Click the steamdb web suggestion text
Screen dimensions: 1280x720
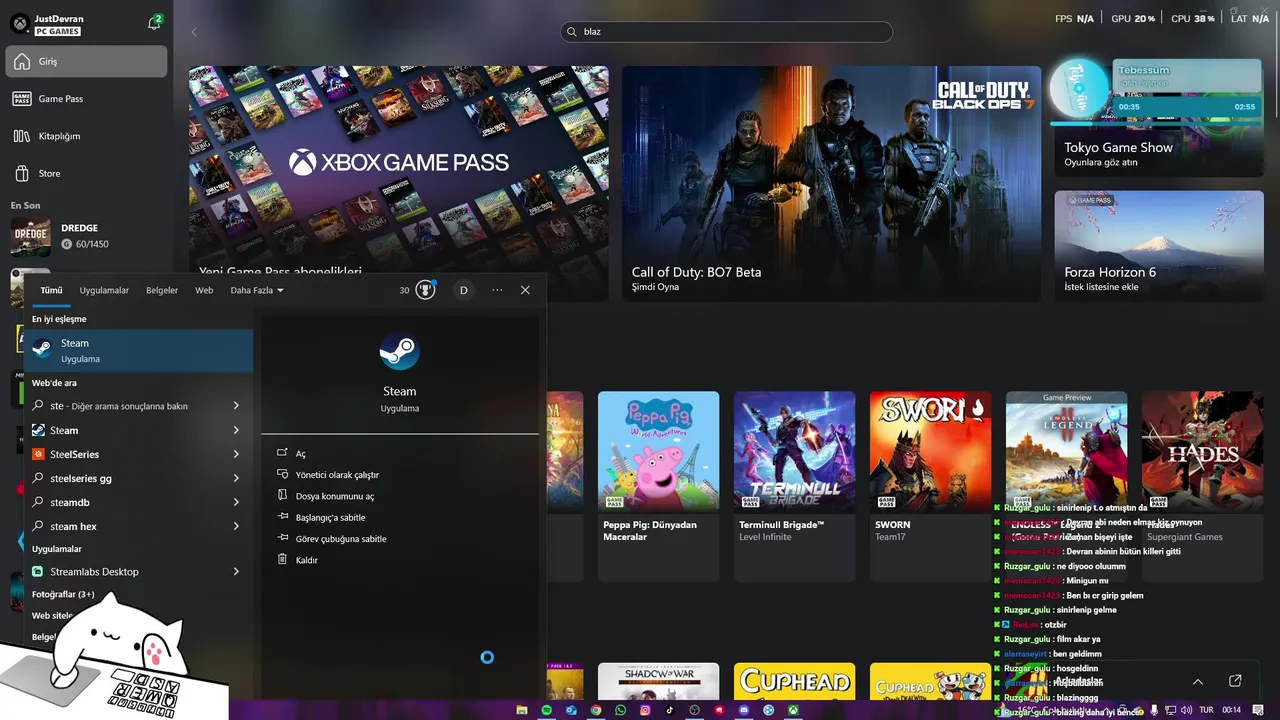pyautogui.click(x=70, y=502)
